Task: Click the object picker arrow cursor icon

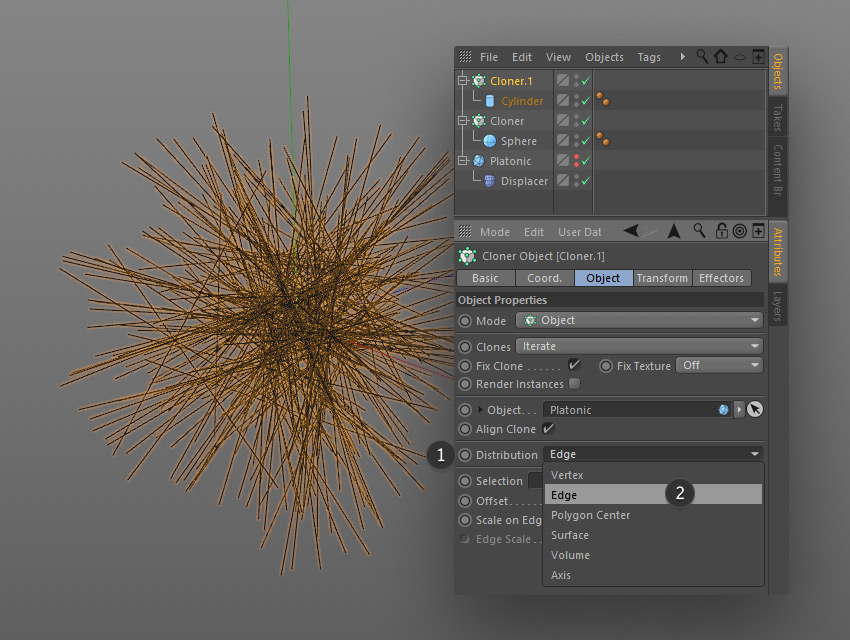Action: [755, 409]
